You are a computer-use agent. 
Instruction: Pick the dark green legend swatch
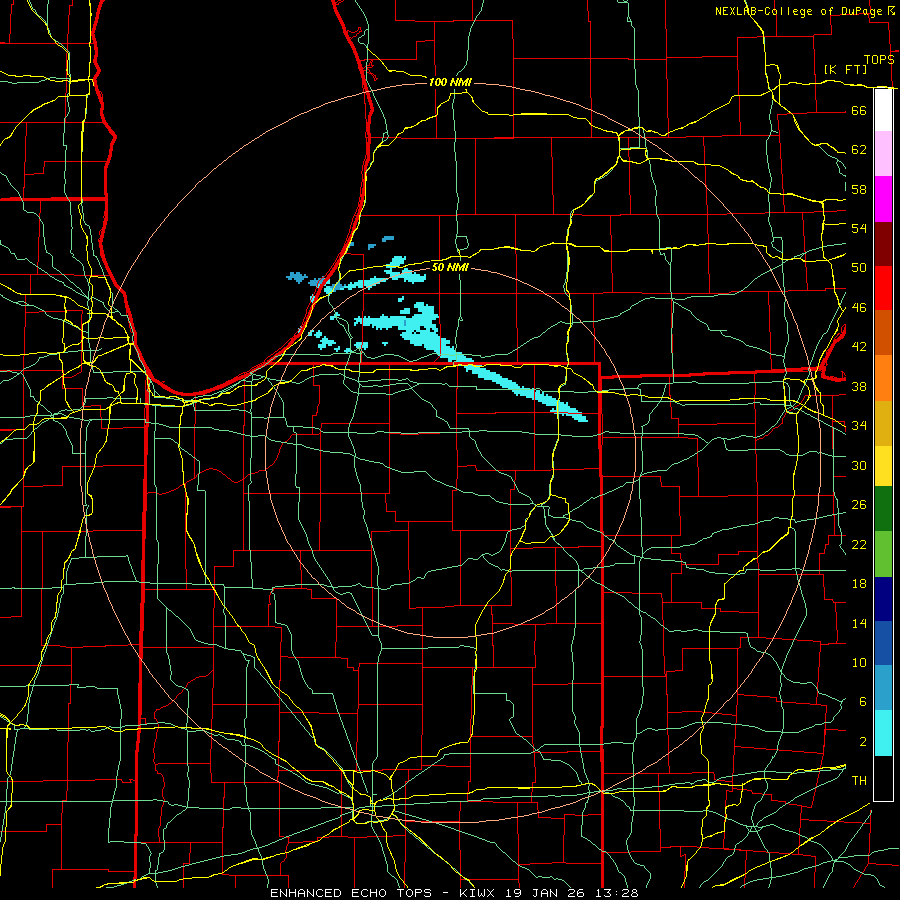tap(883, 509)
